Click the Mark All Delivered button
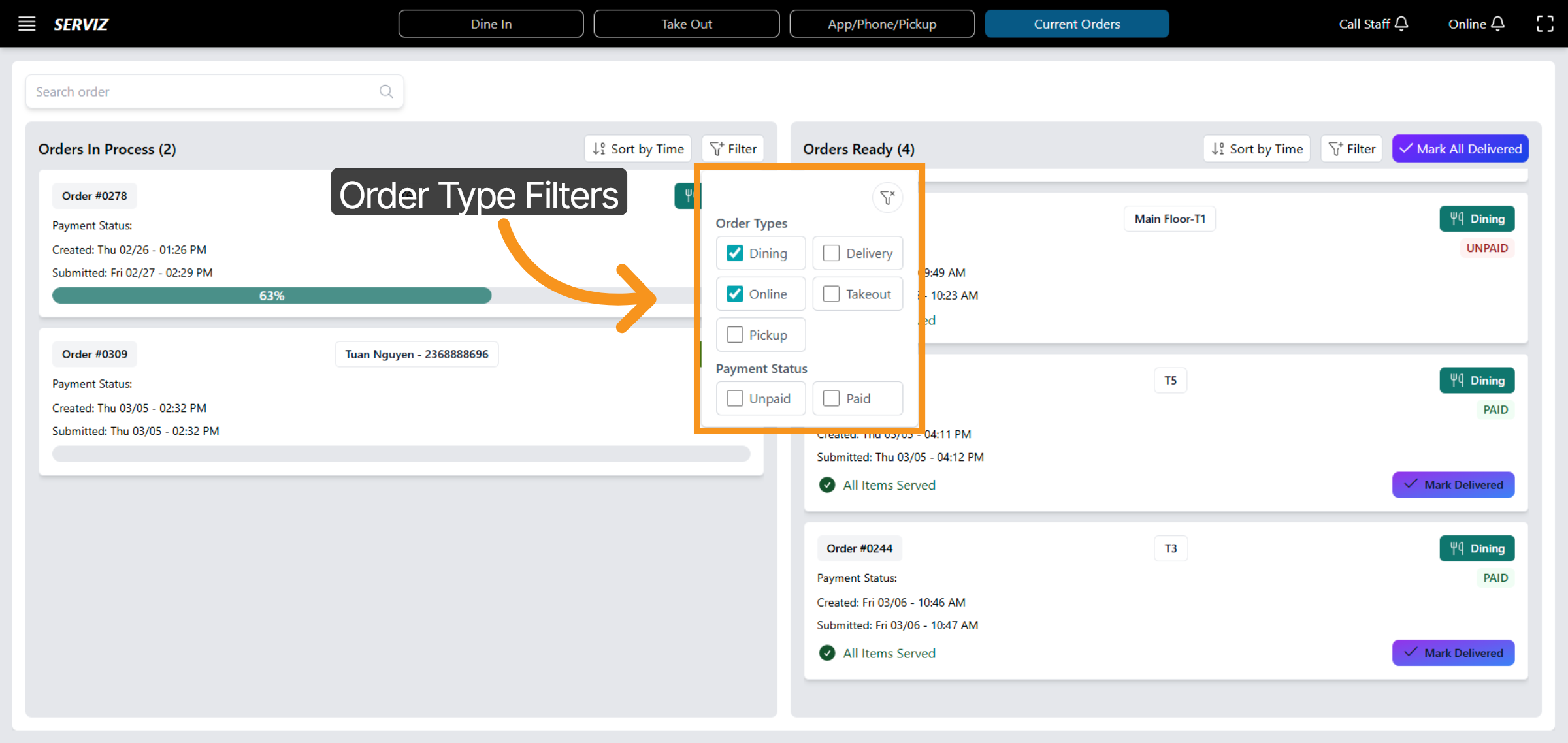Image resolution: width=1568 pixels, height=743 pixels. [x=1460, y=148]
